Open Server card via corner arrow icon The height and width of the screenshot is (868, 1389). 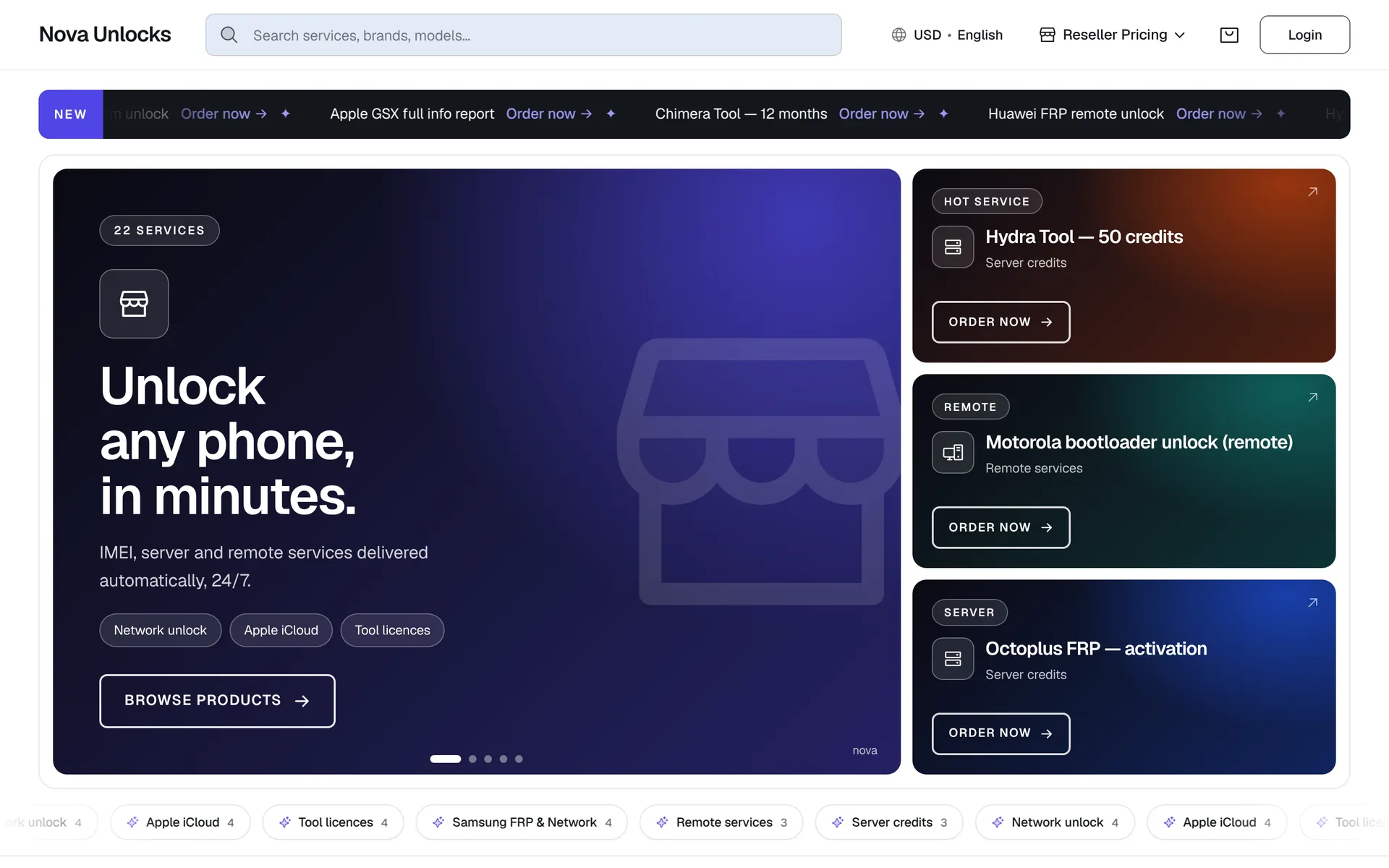pyautogui.click(x=1312, y=603)
